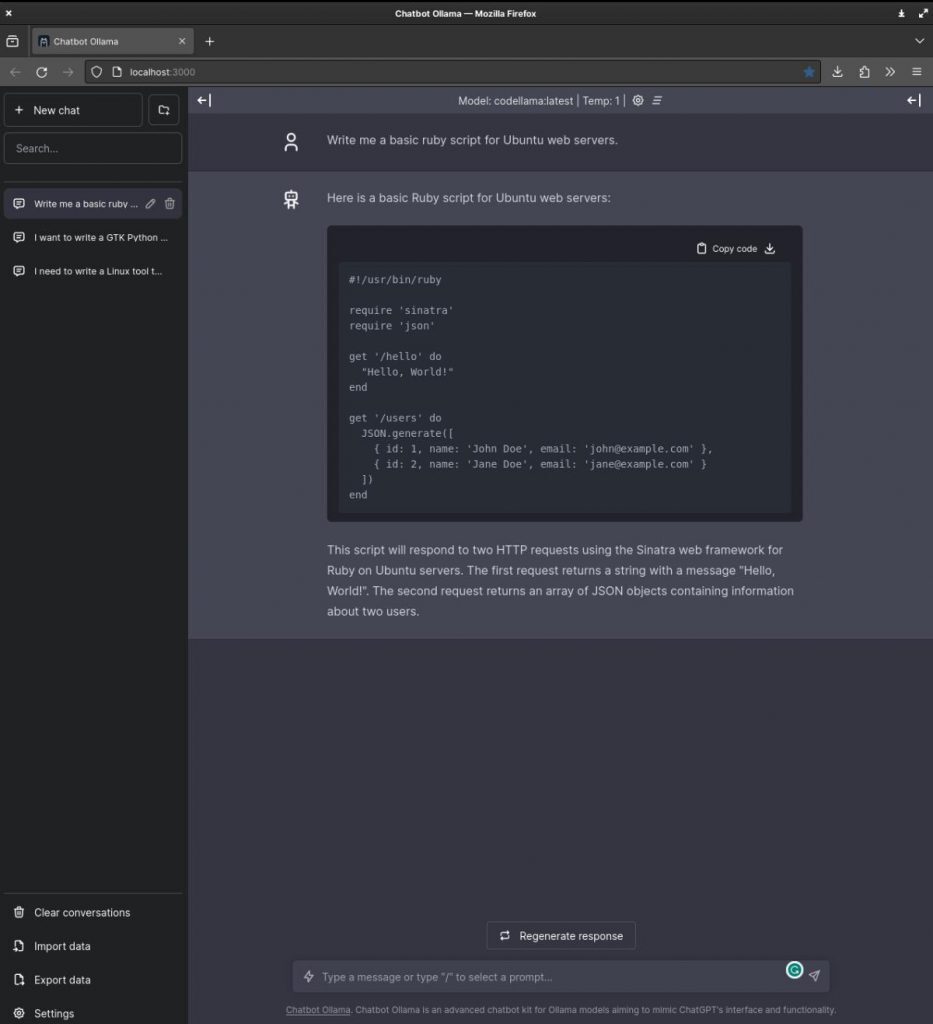Reload the page in Firefox
933x1024 pixels.
pyautogui.click(x=42, y=72)
